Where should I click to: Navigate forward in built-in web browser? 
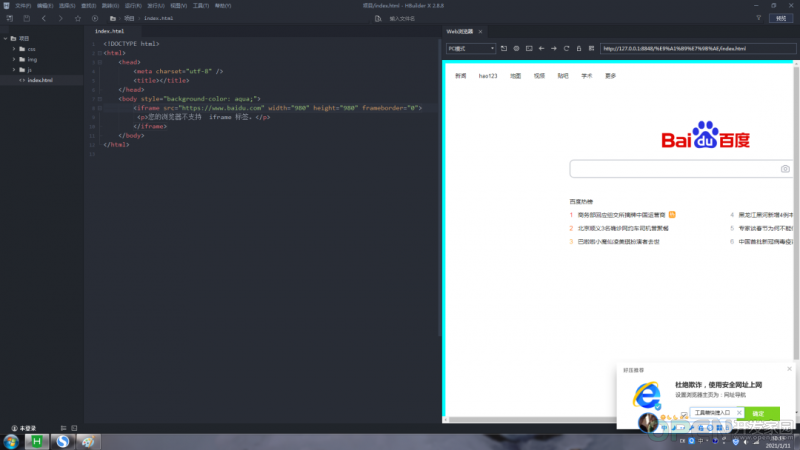554,48
